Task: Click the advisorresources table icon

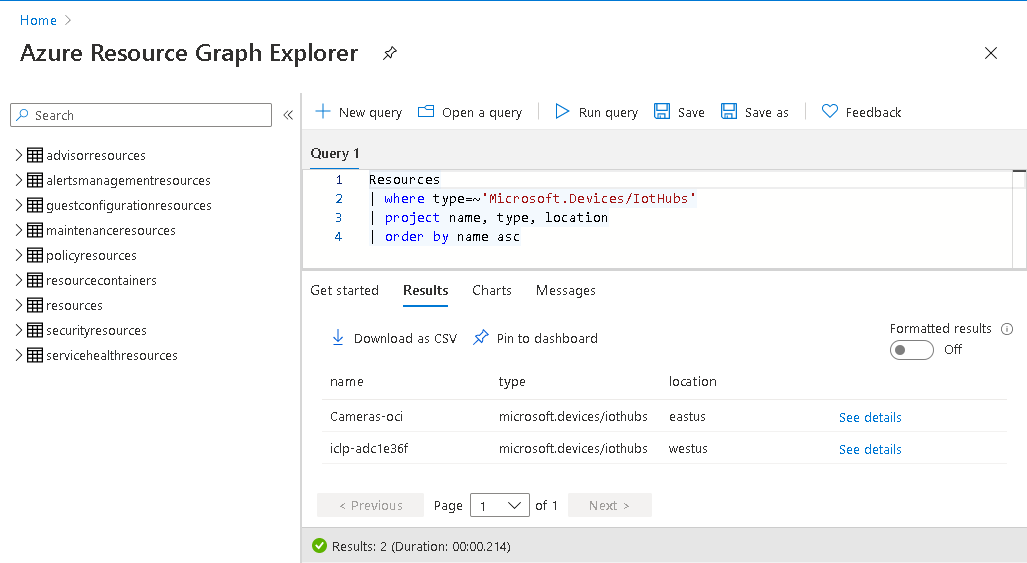Action: [x=35, y=155]
